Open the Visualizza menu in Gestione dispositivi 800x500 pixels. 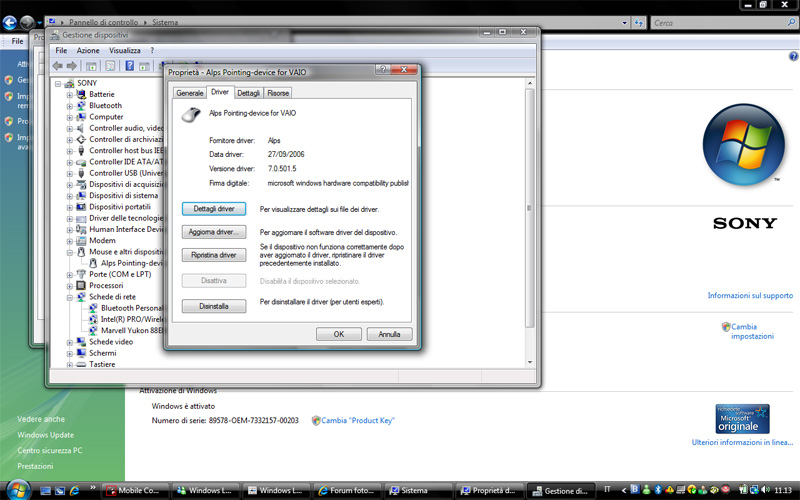[124, 51]
